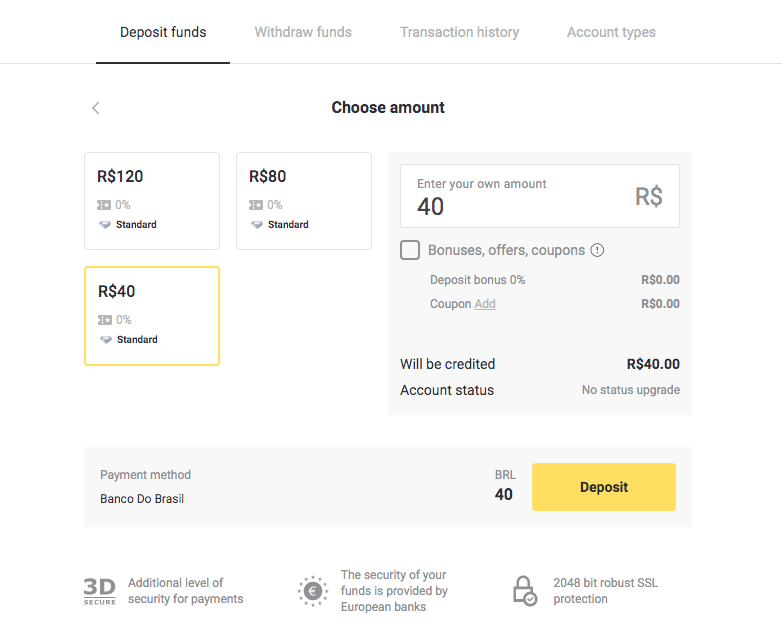Click the Enter your own amount field
782x623 pixels.
point(520,197)
